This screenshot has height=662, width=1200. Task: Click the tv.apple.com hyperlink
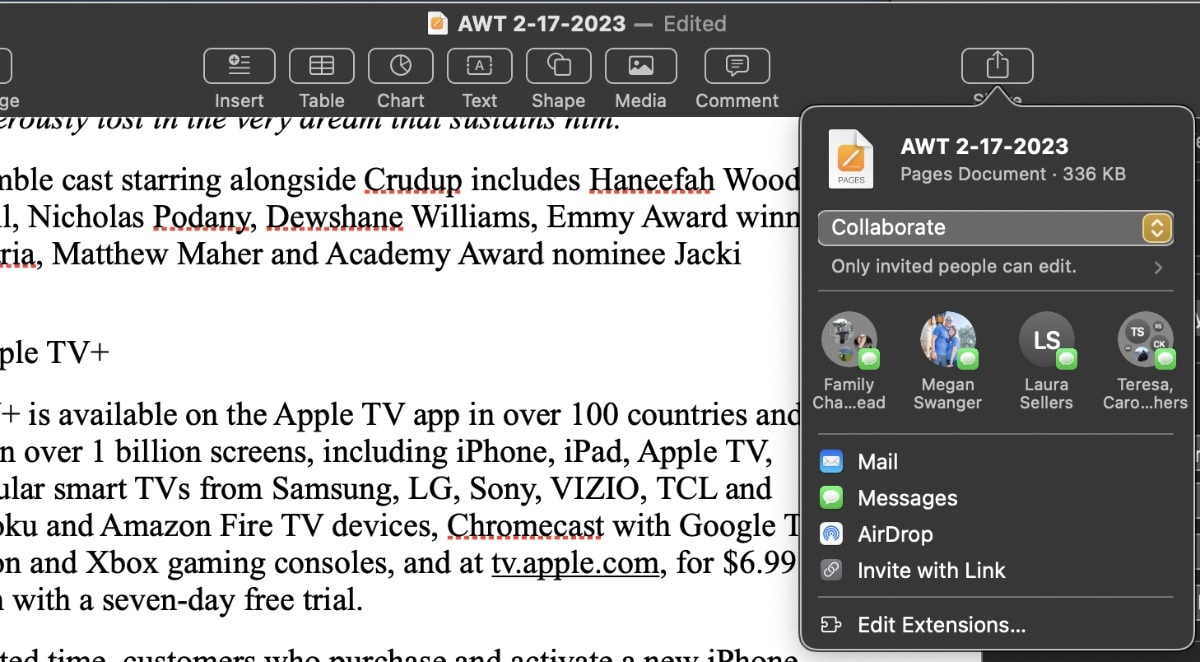pos(575,564)
